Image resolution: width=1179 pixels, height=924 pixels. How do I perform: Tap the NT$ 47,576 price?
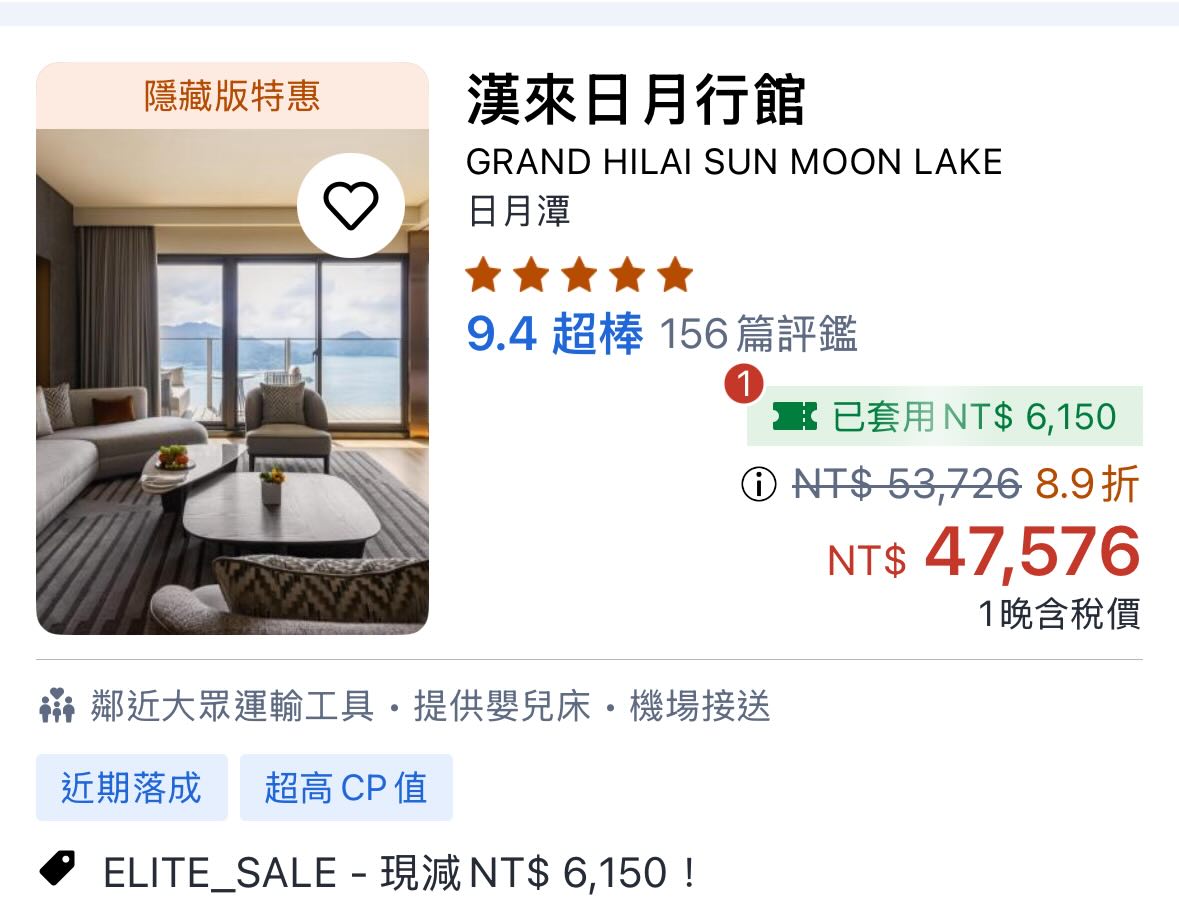pyautogui.click(x=984, y=553)
